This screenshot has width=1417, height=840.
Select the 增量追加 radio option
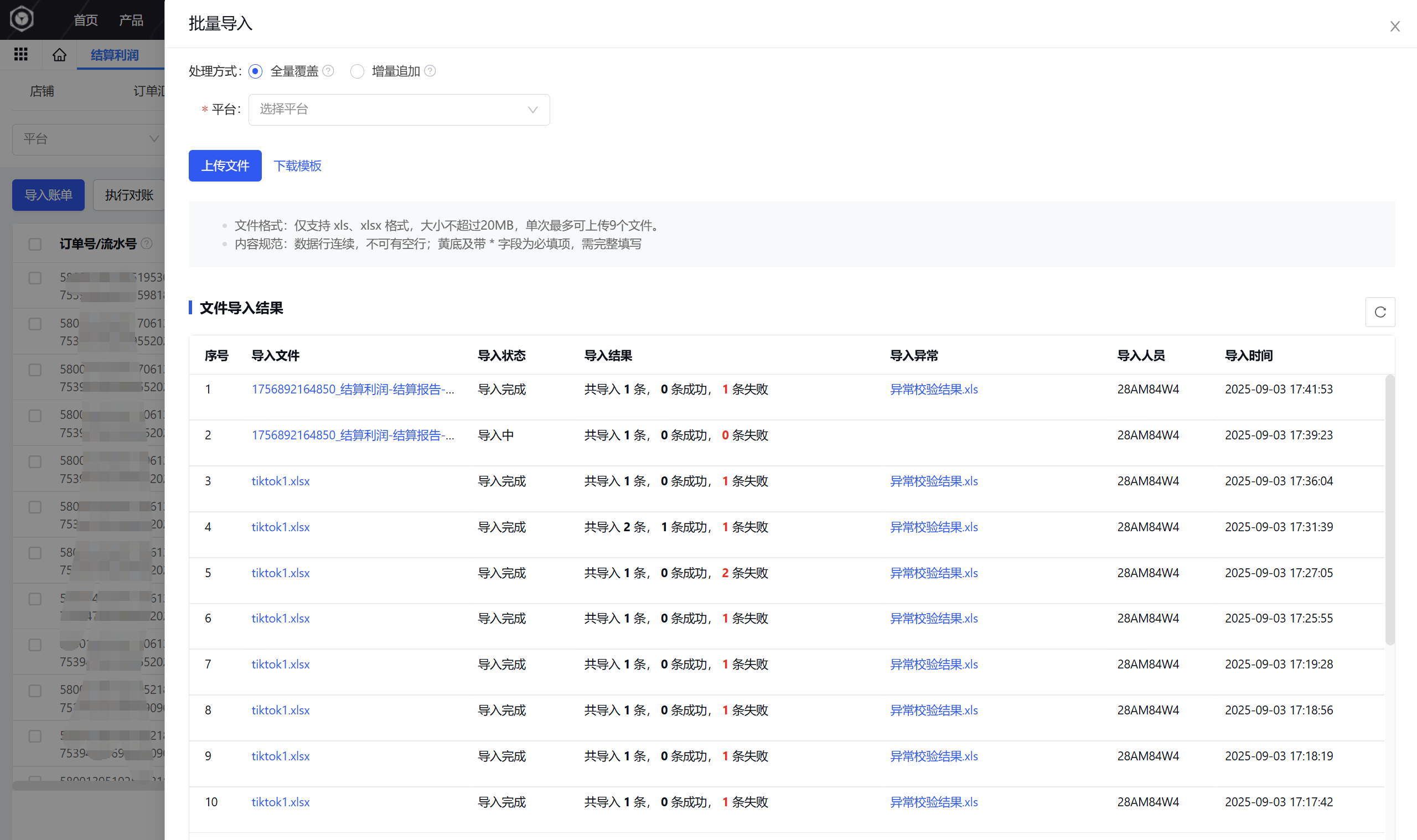point(356,71)
